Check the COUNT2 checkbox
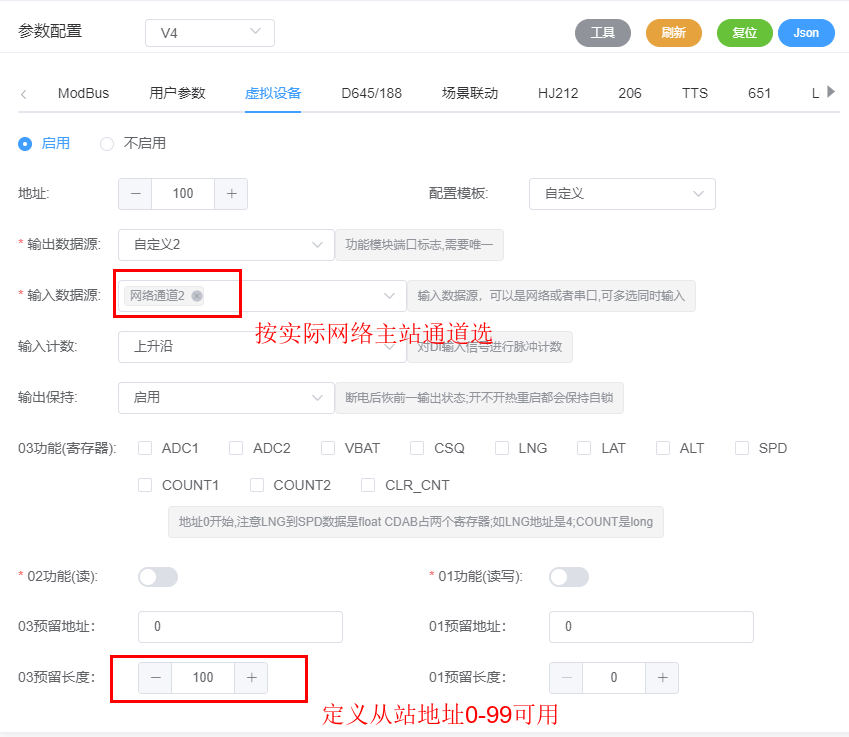849x737 pixels. [257, 485]
